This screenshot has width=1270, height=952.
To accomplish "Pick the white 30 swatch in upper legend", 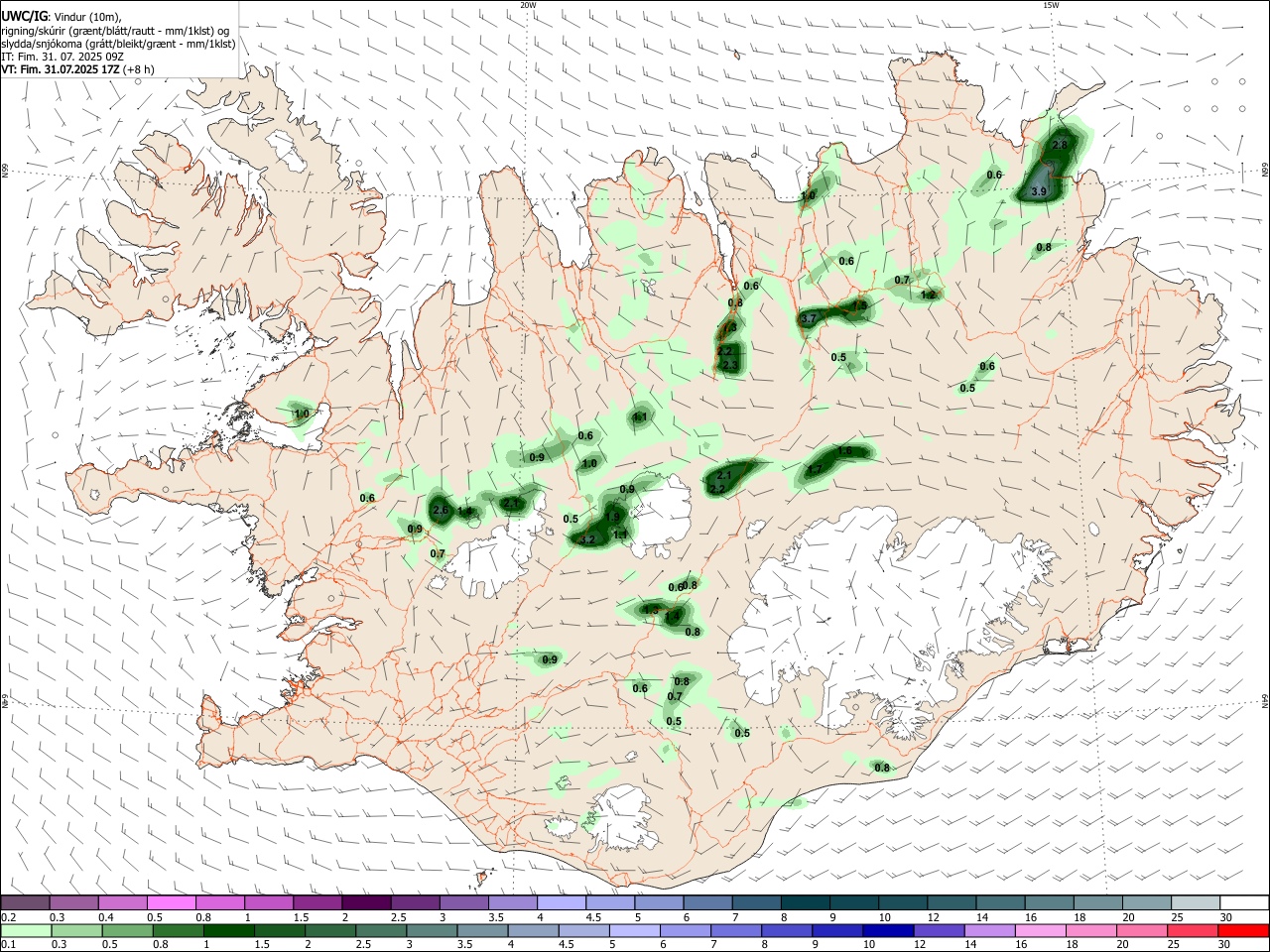I will coord(1243,903).
